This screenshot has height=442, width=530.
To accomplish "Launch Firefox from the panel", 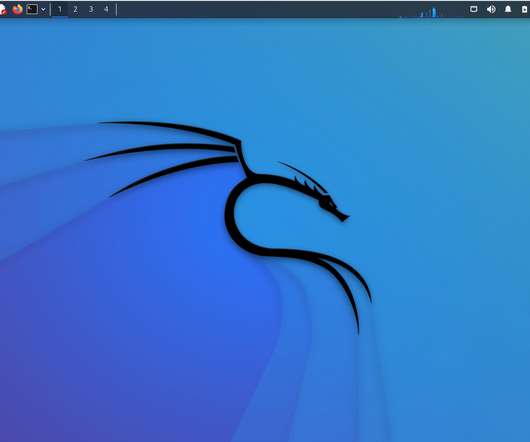I will [x=17, y=9].
